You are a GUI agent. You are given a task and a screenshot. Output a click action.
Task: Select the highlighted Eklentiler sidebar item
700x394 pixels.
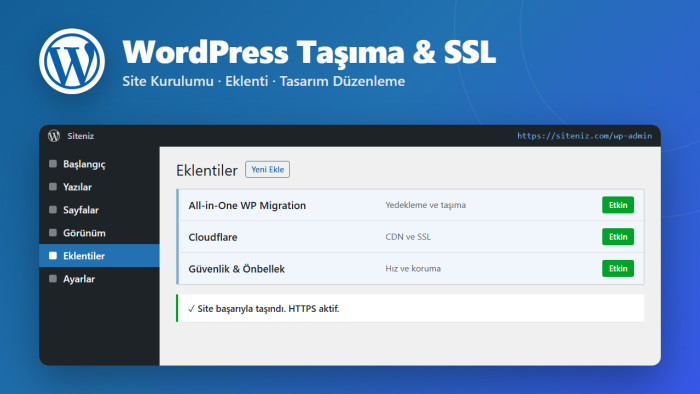point(99,256)
